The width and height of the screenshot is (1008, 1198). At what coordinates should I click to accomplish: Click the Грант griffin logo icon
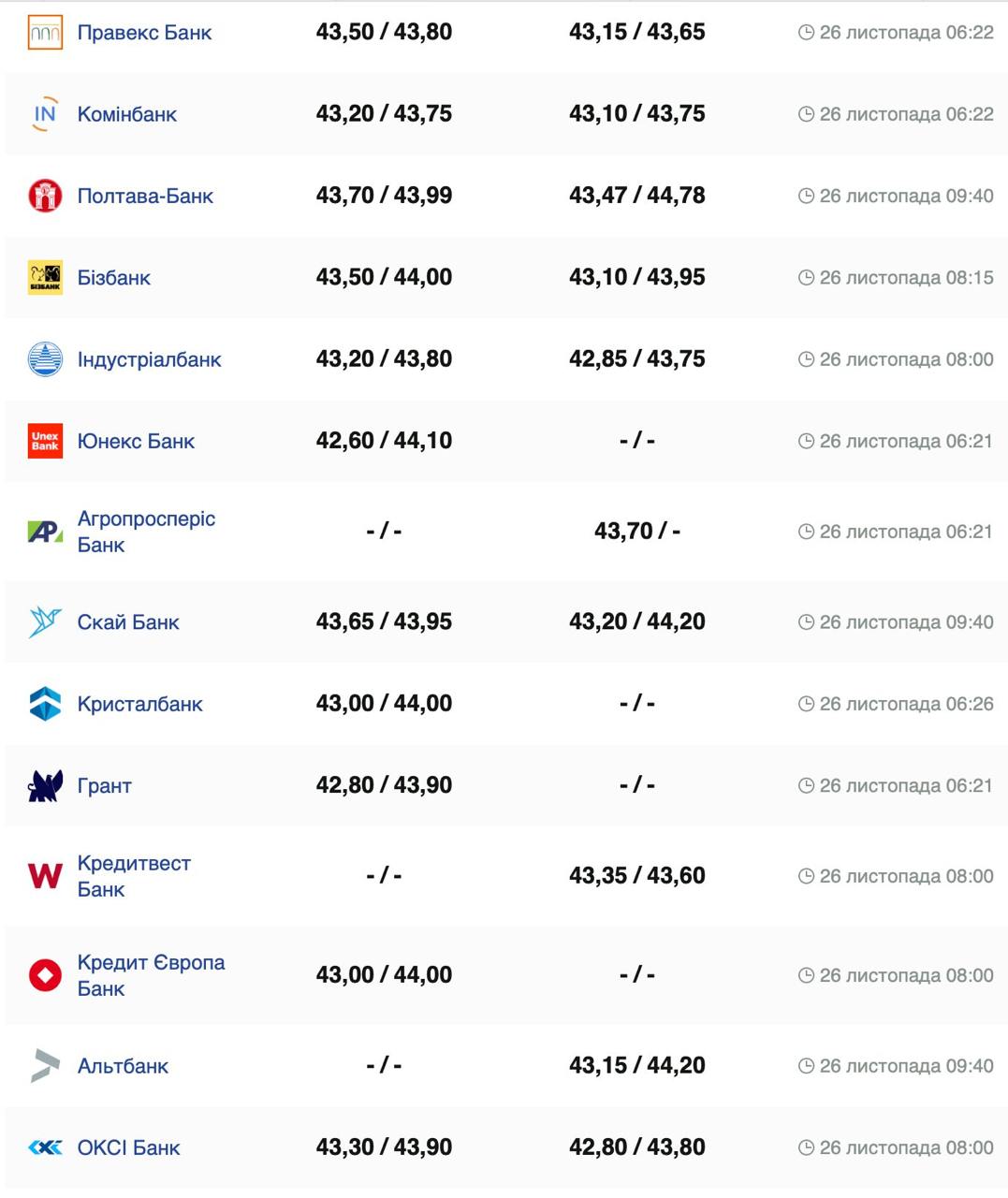[45, 786]
